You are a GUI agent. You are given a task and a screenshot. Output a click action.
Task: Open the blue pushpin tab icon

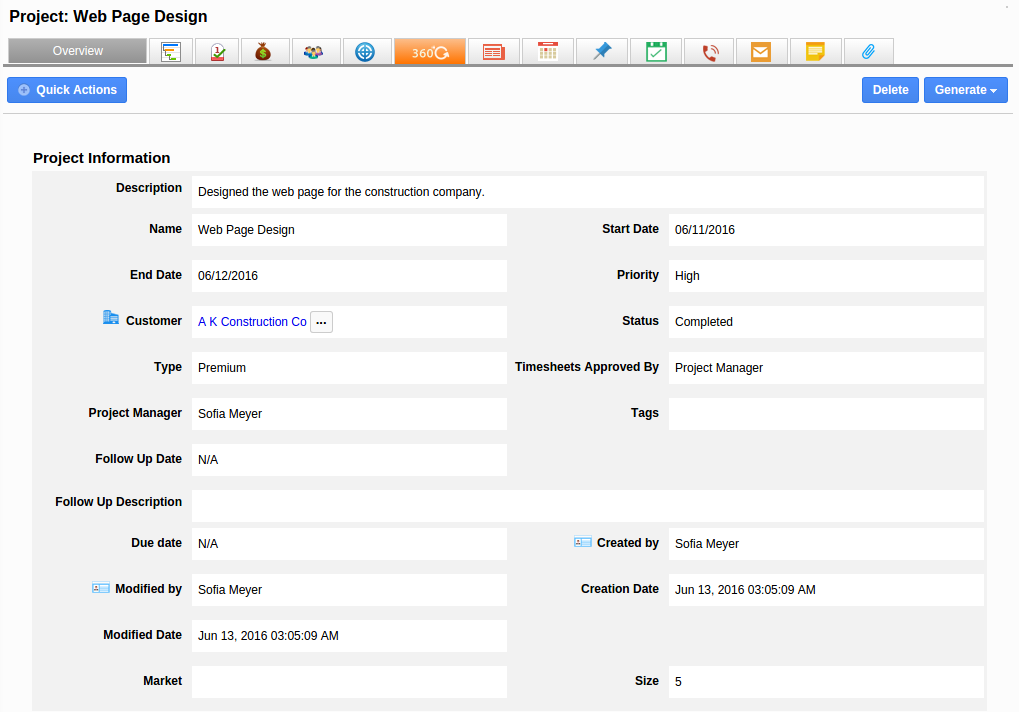coord(602,51)
